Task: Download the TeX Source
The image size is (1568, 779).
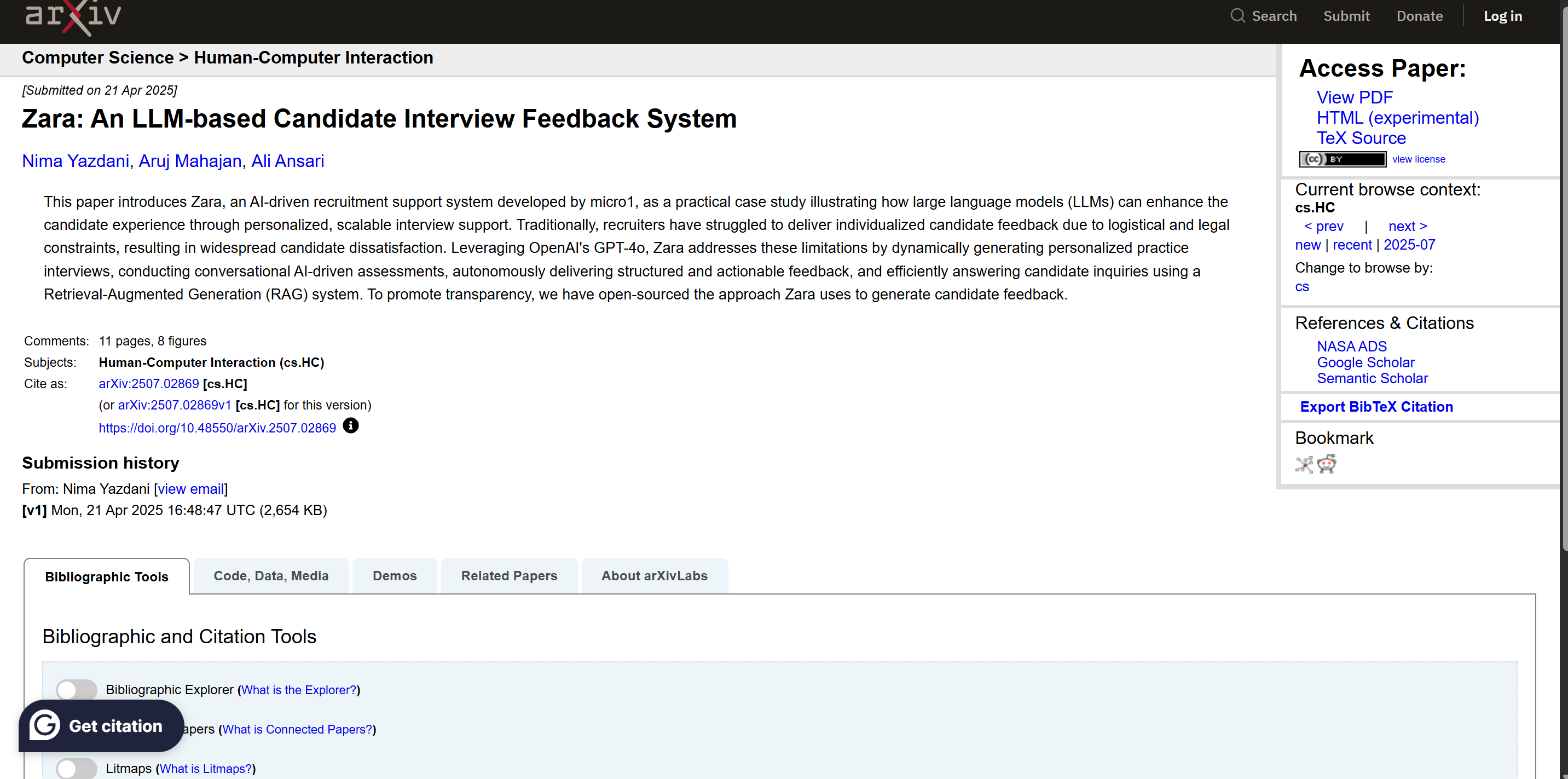Action: tap(1361, 137)
